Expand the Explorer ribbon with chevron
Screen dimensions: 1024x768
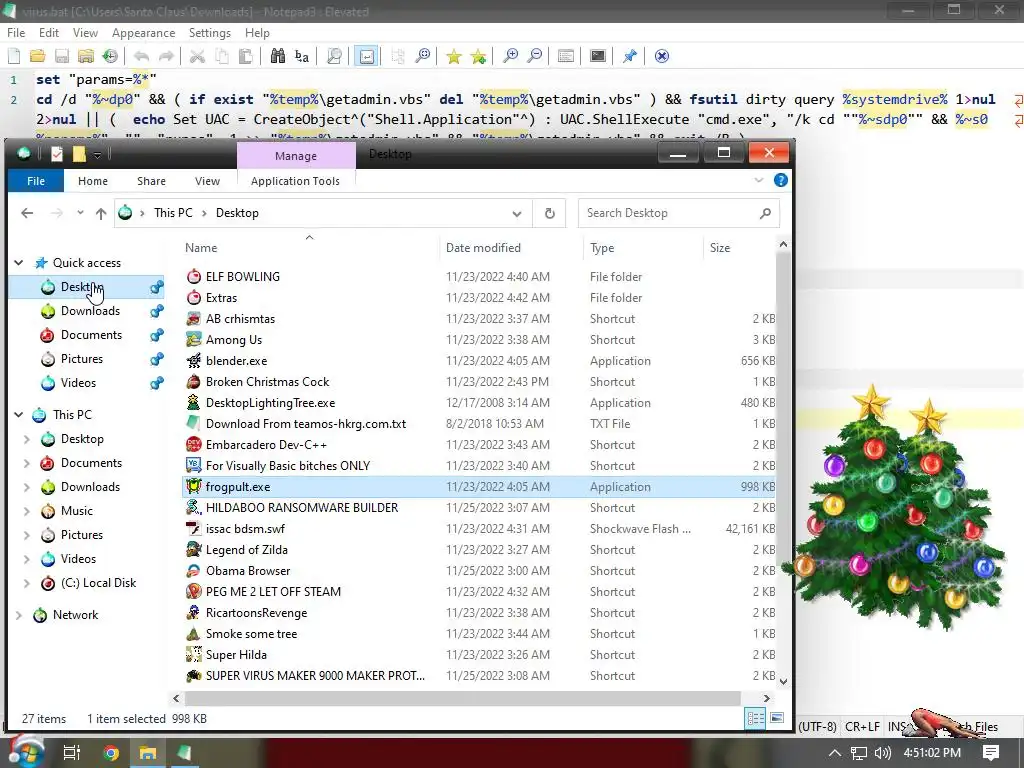[x=758, y=180]
